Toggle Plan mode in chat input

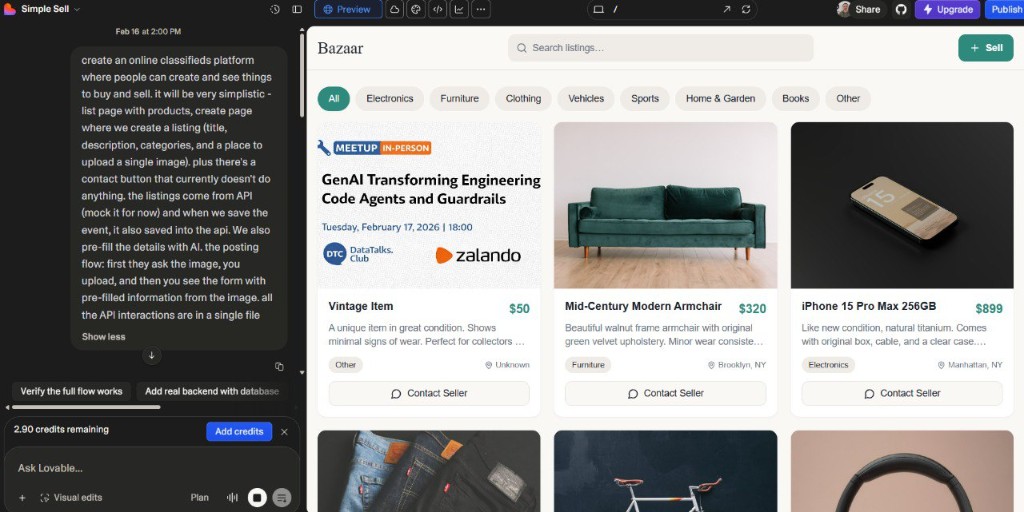coord(200,498)
